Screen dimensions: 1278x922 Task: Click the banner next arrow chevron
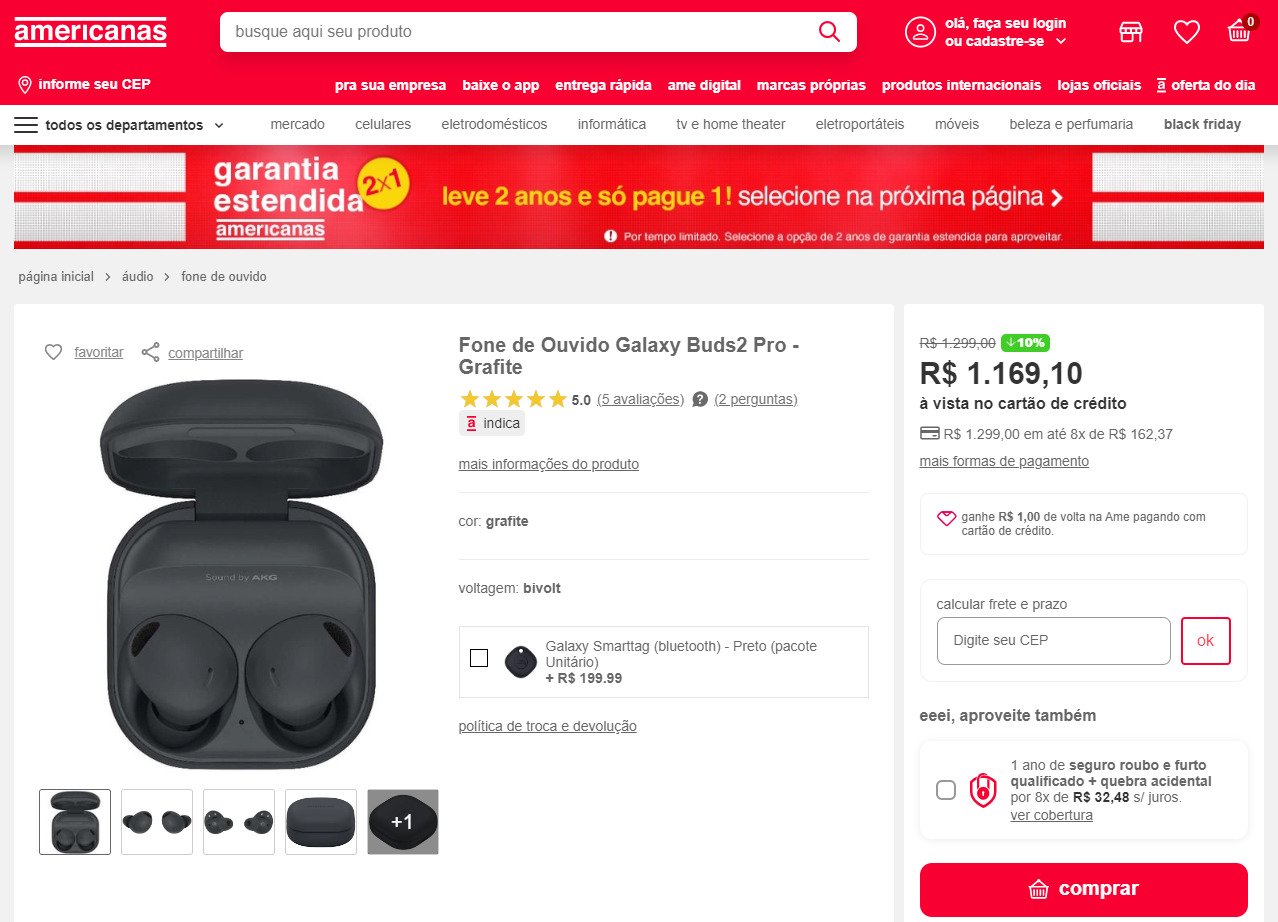1057,197
